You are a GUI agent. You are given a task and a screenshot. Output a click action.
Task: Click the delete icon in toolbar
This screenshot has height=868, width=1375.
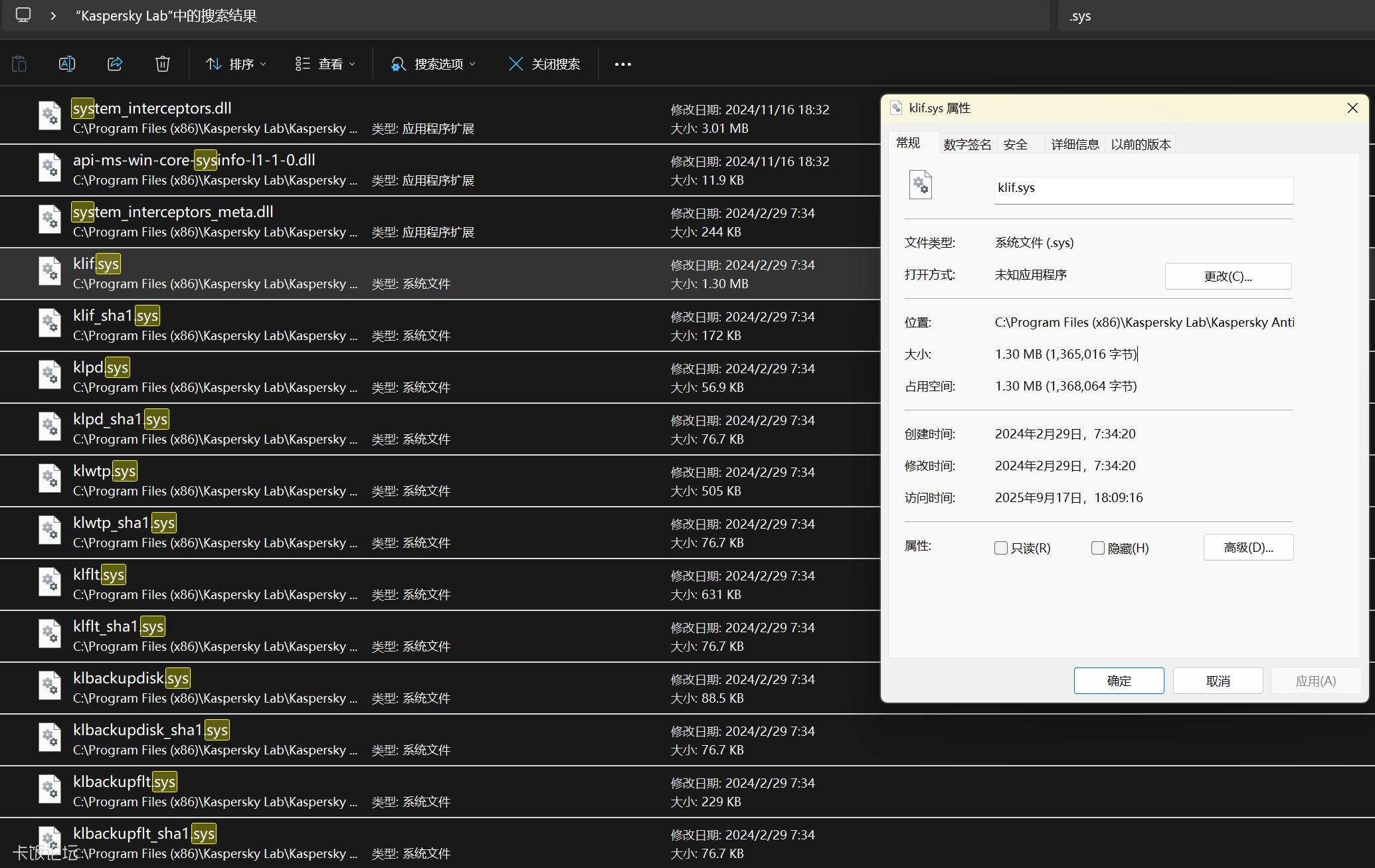tap(163, 64)
